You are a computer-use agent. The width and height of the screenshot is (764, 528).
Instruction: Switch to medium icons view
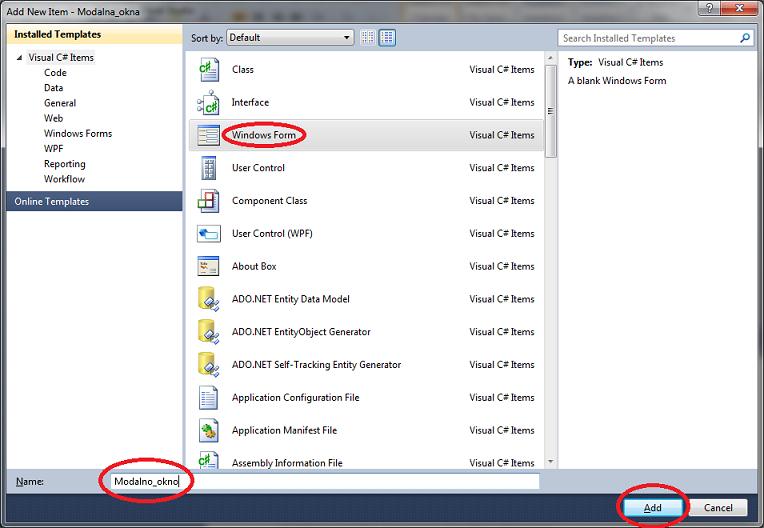point(387,38)
